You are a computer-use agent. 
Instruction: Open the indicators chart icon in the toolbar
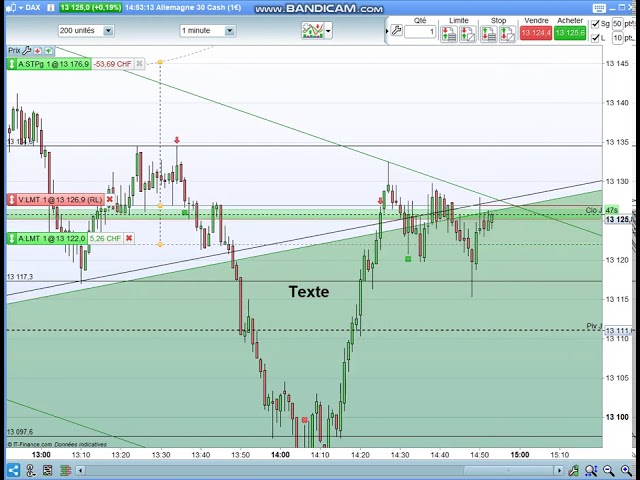313,31
